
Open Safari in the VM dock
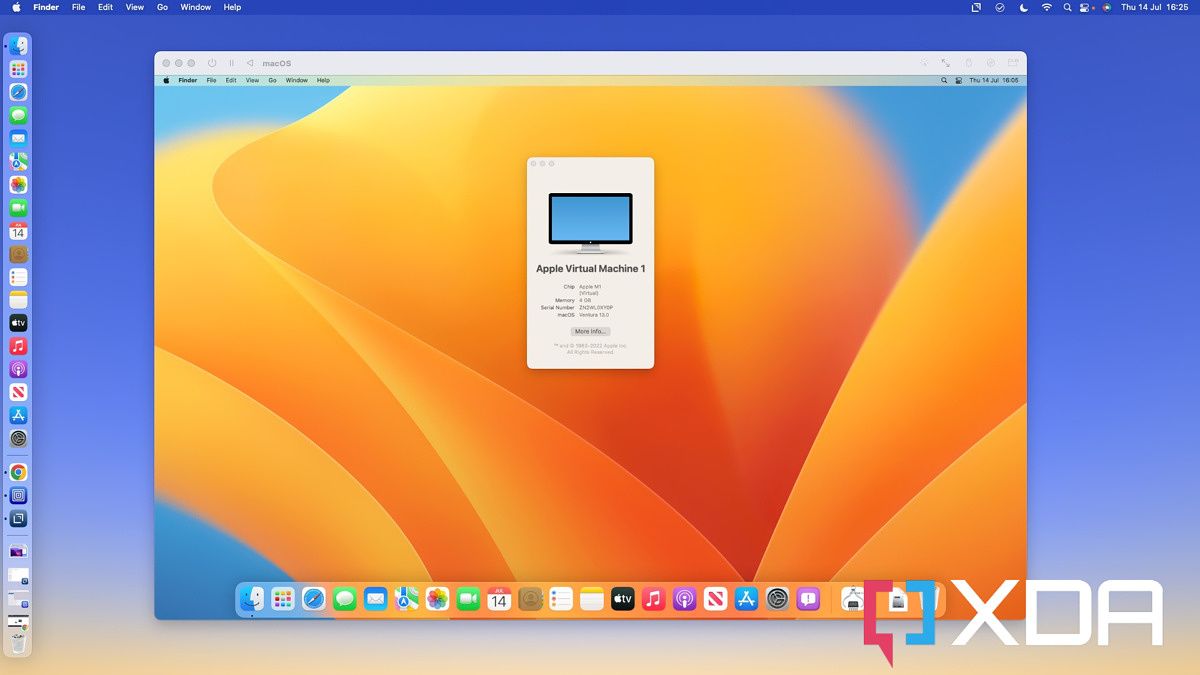(x=314, y=599)
